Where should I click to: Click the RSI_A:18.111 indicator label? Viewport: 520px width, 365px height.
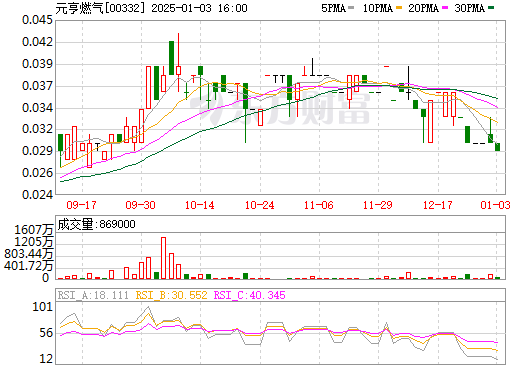[93, 295]
